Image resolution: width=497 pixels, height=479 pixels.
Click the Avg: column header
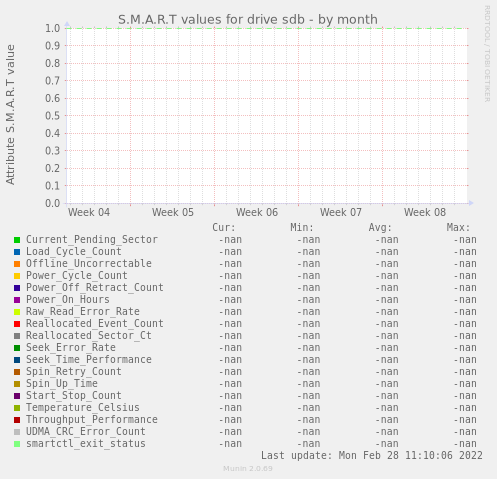380,228
